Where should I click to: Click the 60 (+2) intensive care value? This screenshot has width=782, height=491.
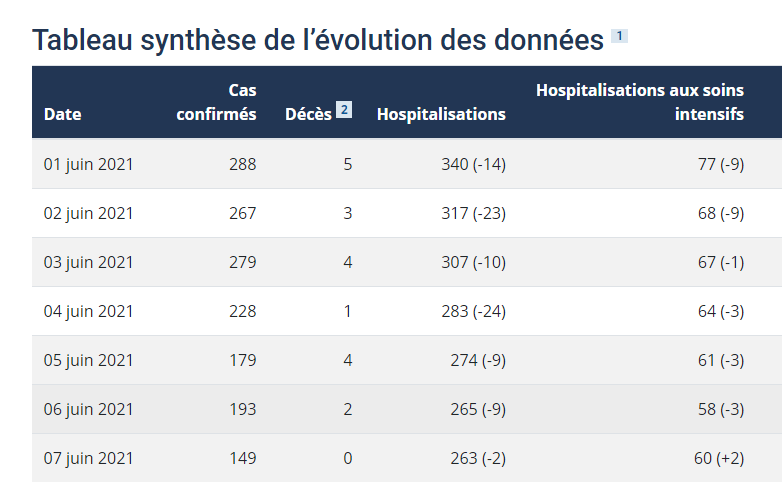719,458
